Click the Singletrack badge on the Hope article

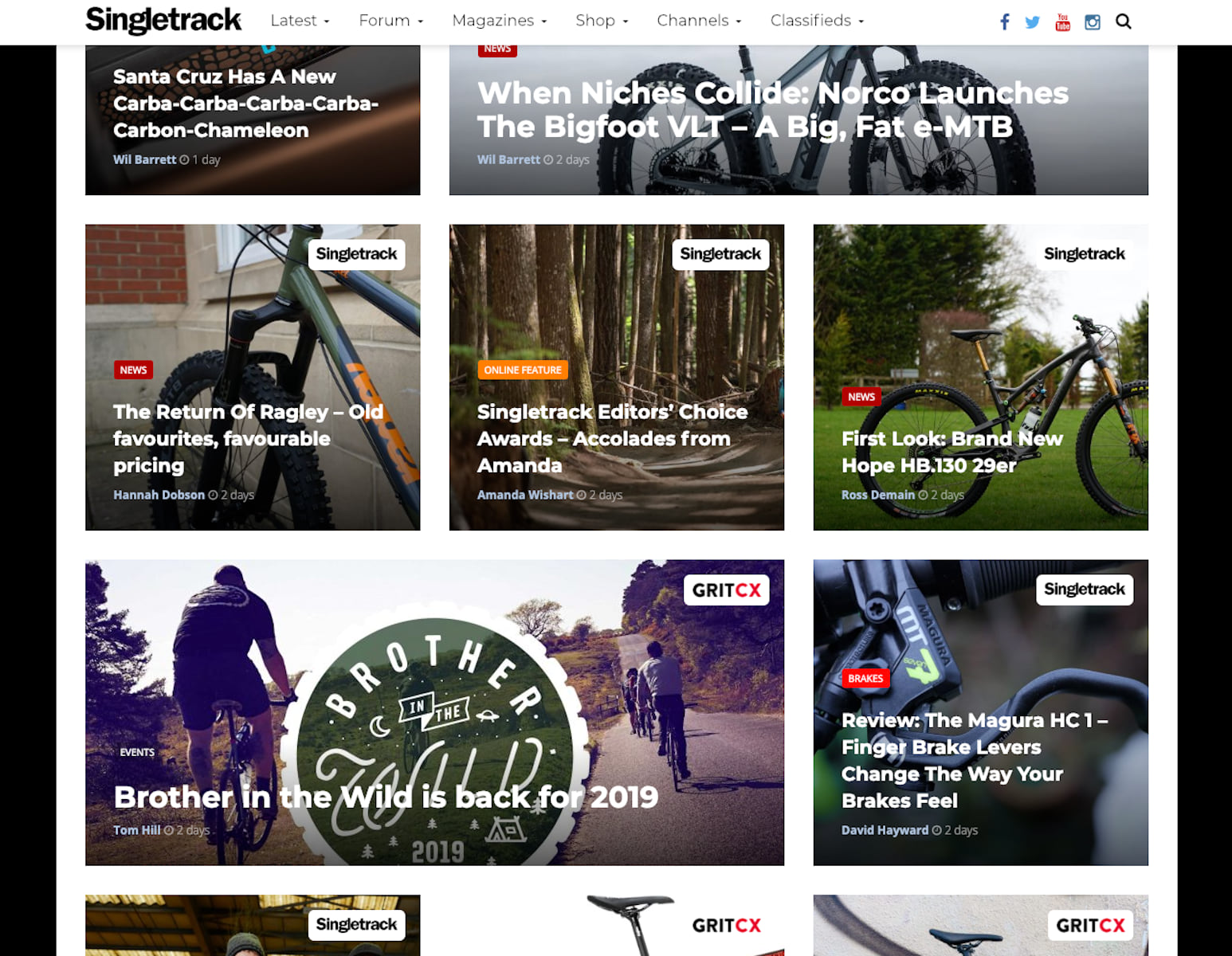point(1085,253)
